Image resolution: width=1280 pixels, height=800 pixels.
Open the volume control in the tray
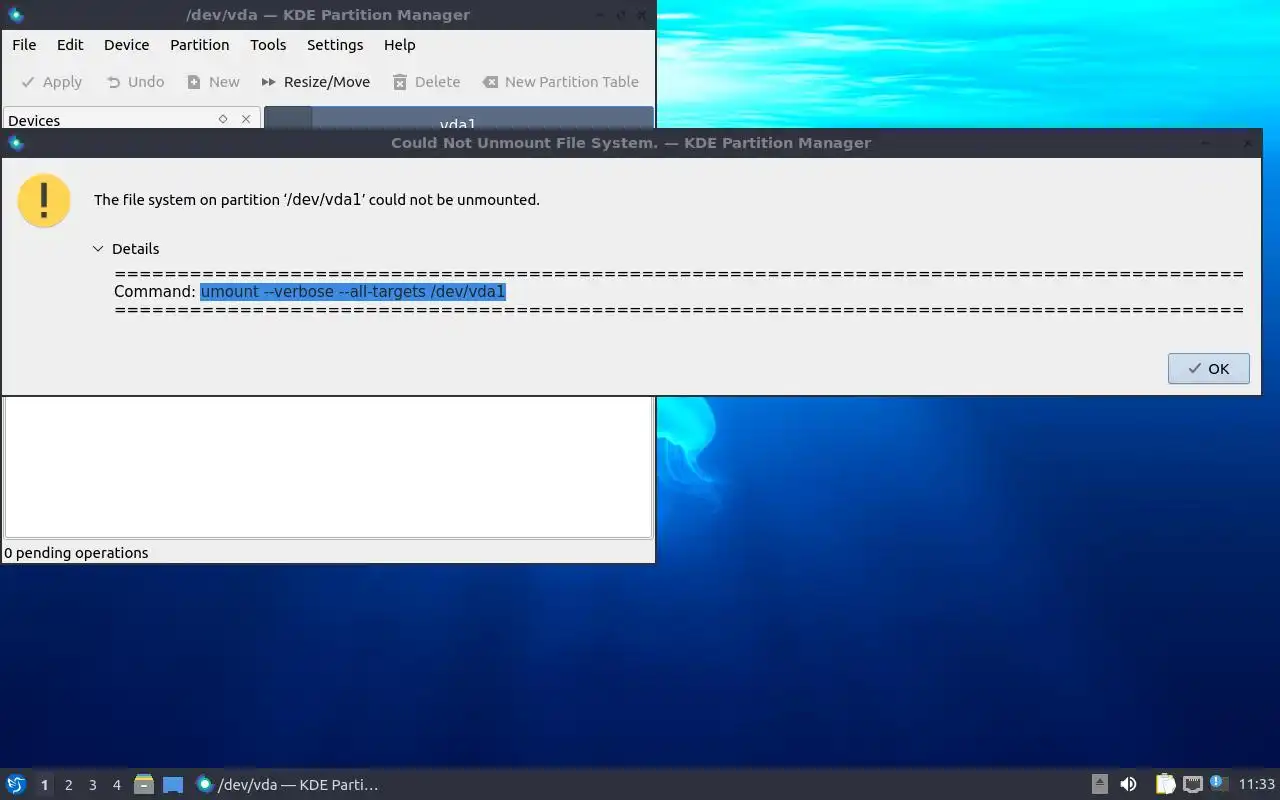click(1128, 785)
